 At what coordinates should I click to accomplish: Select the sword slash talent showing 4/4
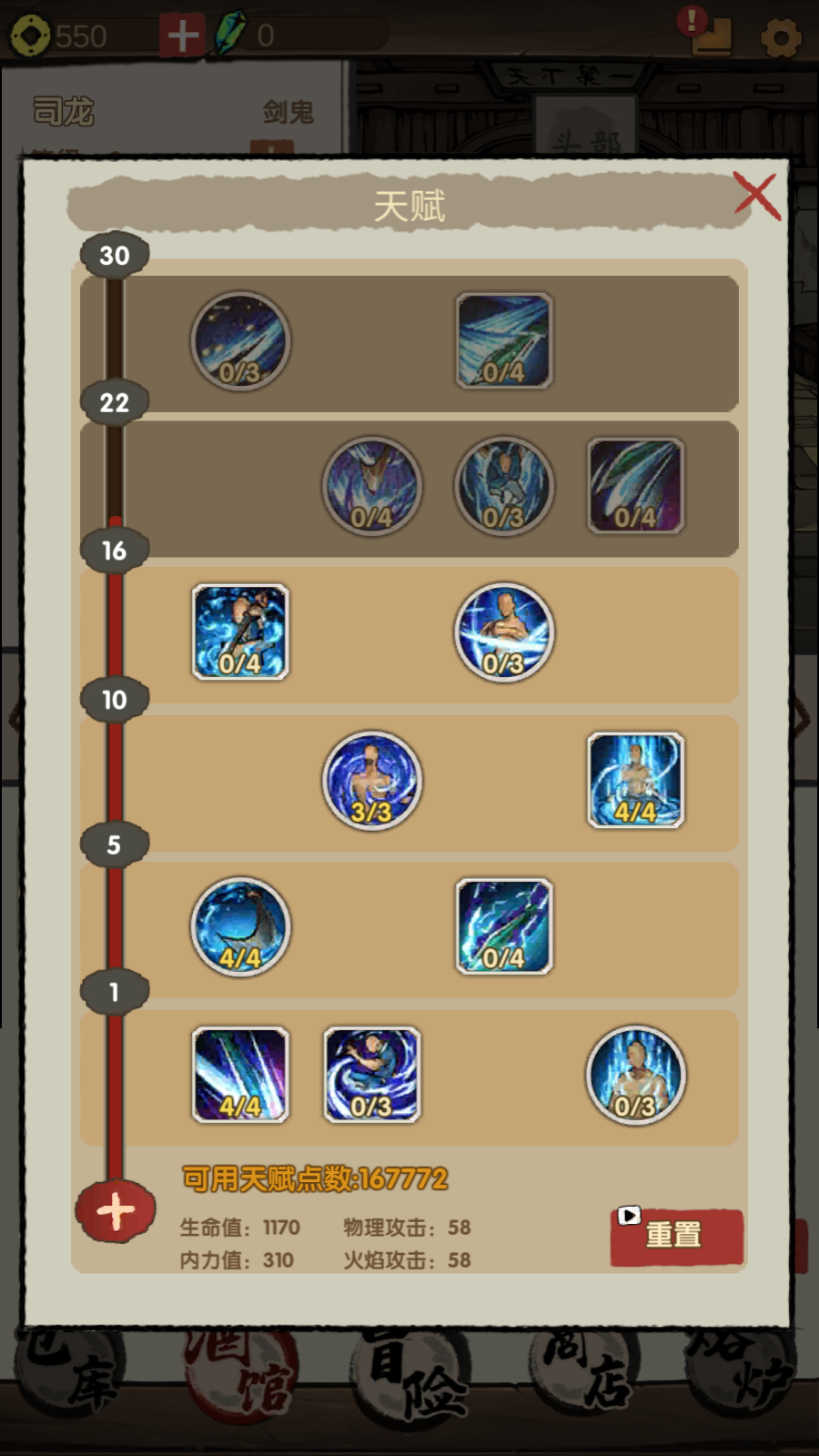coord(240,1075)
